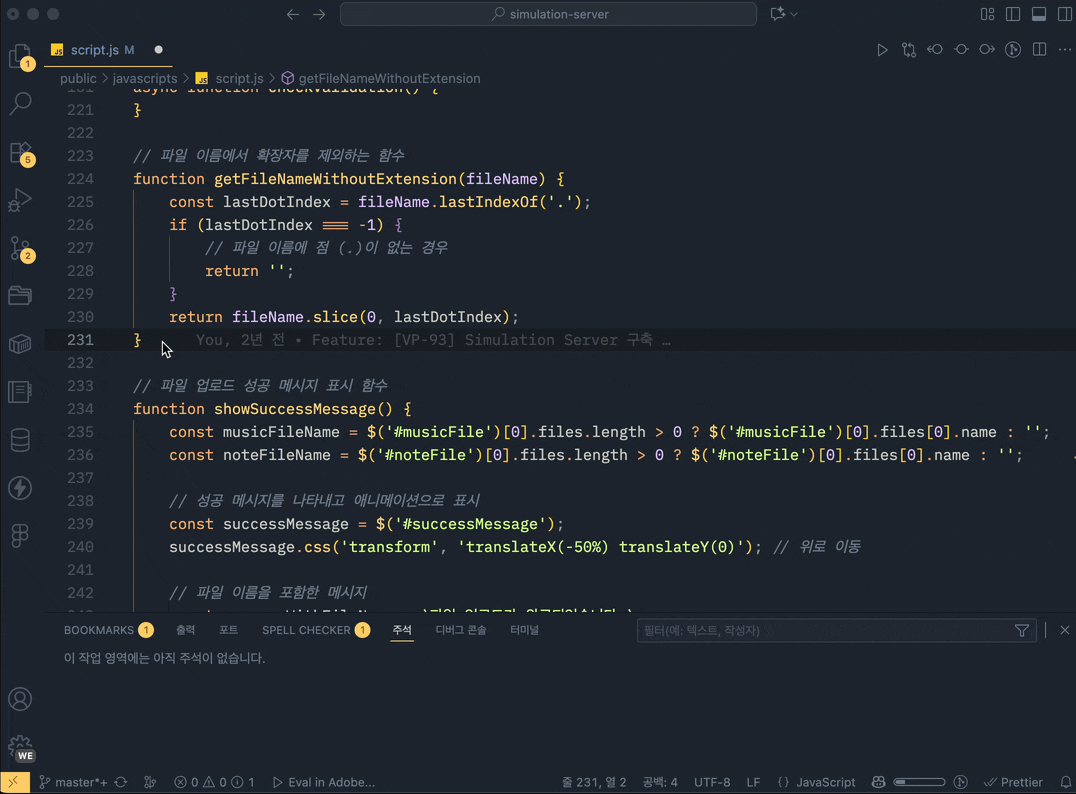This screenshot has height=794, width=1076.
Task: Click the master*+ branch in status bar
Action: point(73,782)
